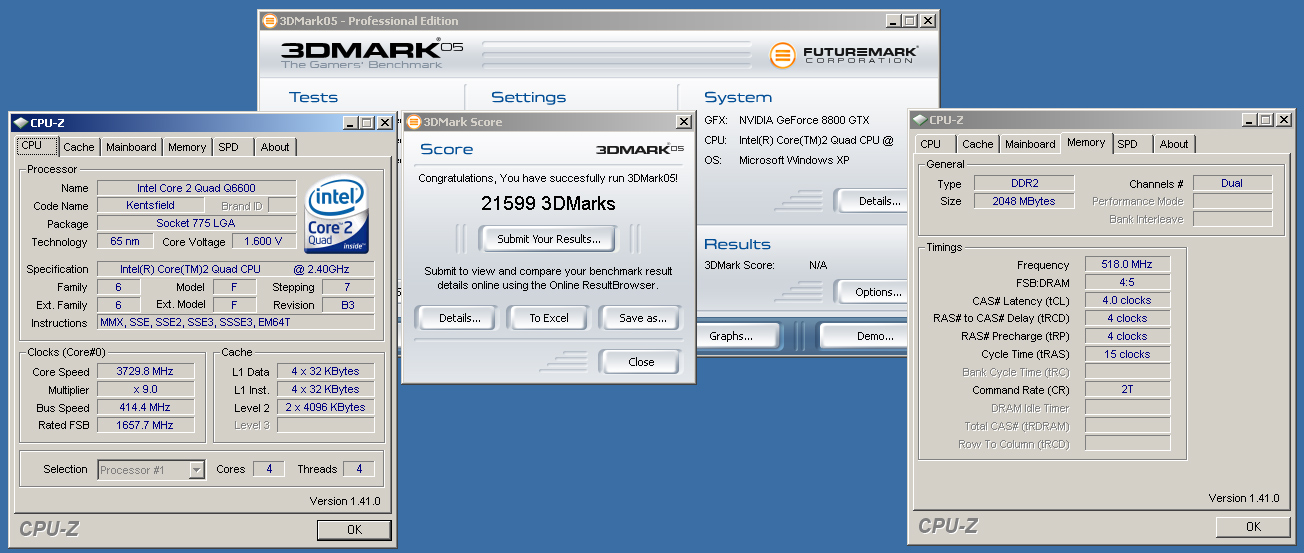Export score with To Excel button
This screenshot has height=553, width=1304.
tap(549, 318)
